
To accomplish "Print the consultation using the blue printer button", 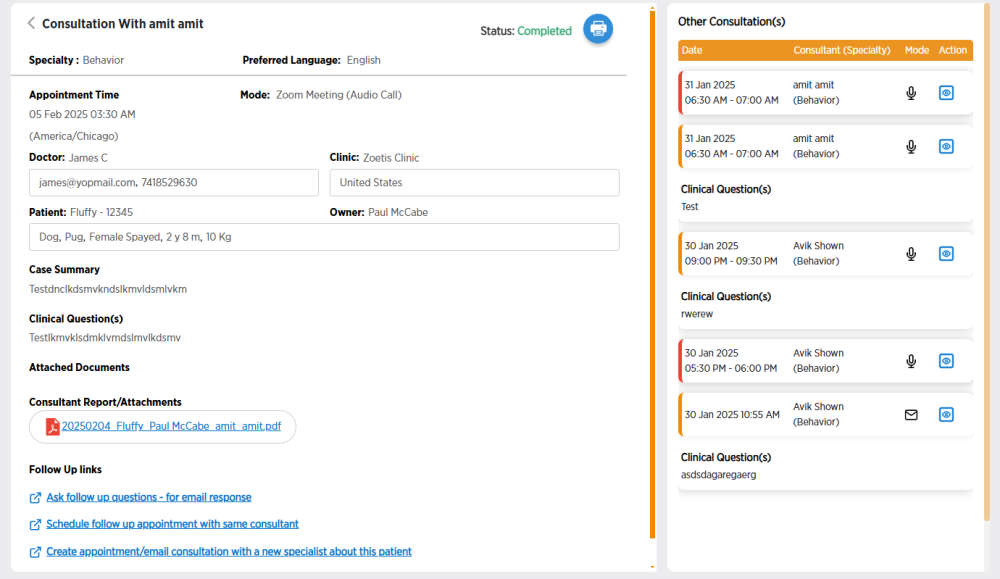I will click(598, 29).
